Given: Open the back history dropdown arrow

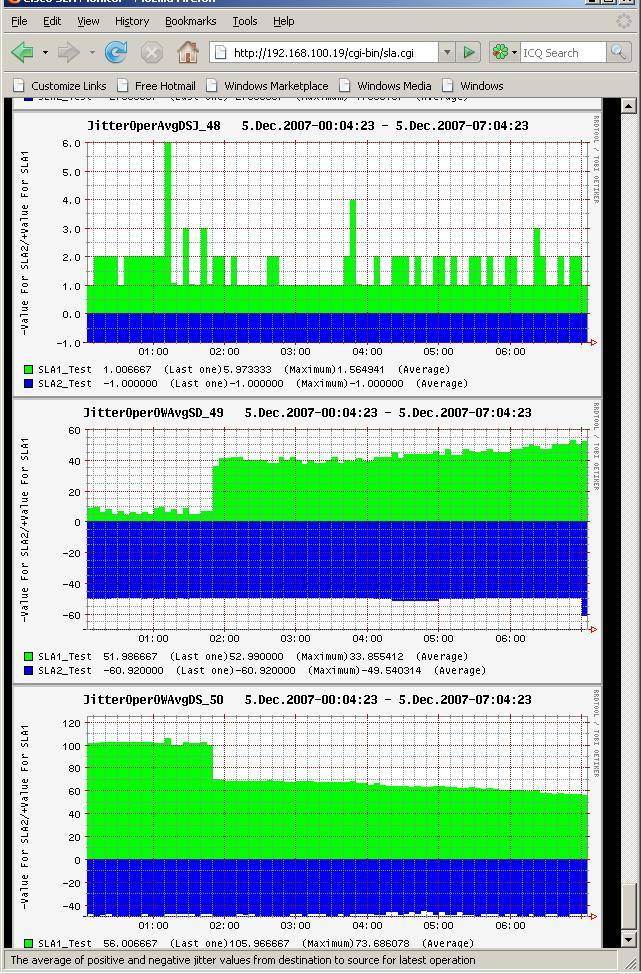Looking at the screenshot, I should click(45, 52).
